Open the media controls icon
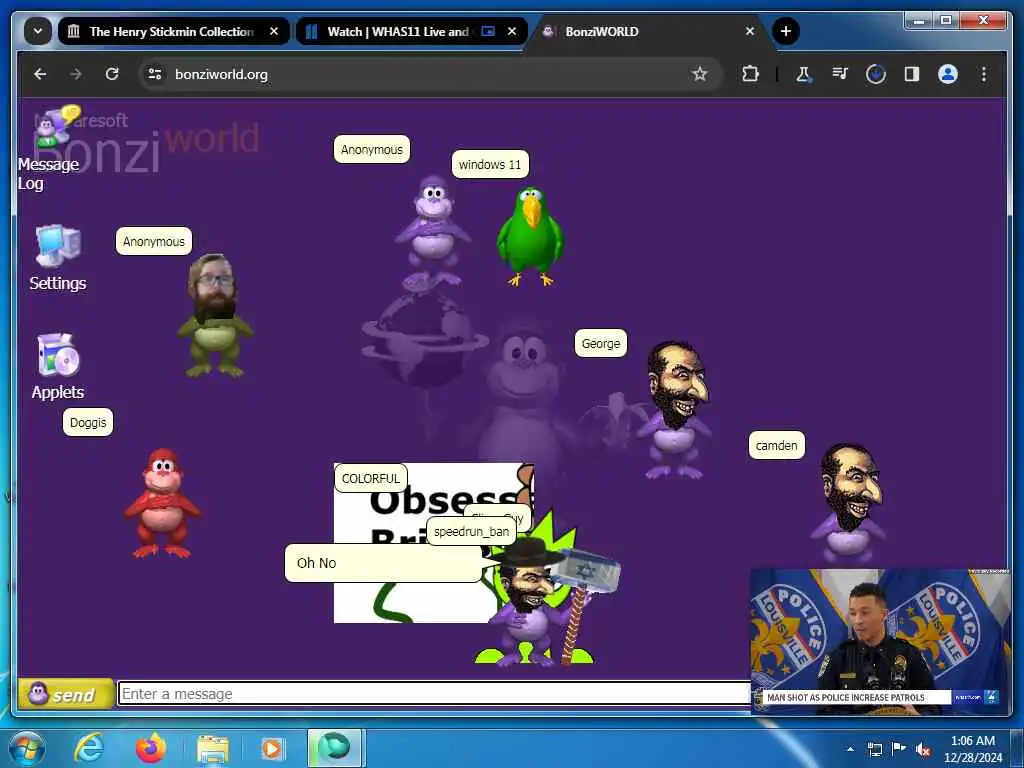Viewport: 1024px width, 768px height. click(840, 74)
